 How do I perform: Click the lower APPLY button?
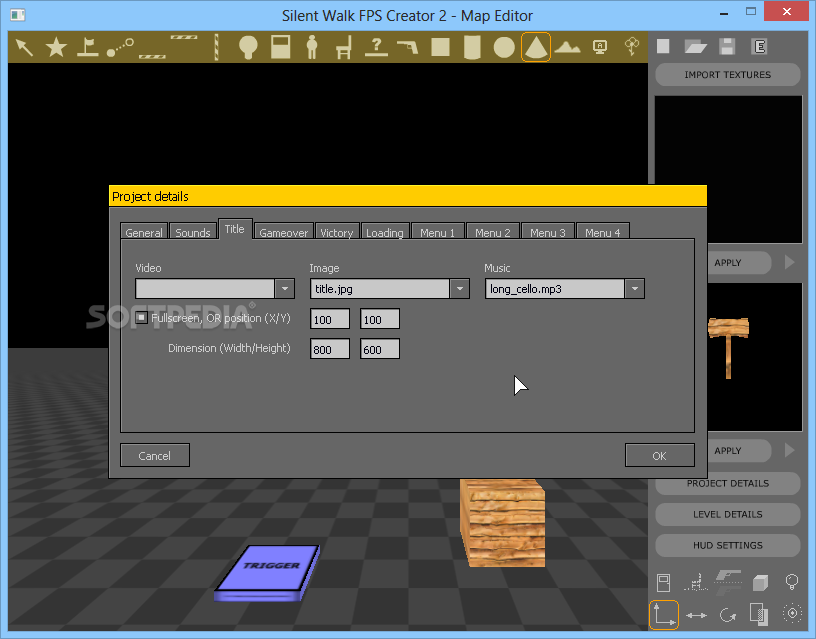pyautogui.click(x=739, y=450)
